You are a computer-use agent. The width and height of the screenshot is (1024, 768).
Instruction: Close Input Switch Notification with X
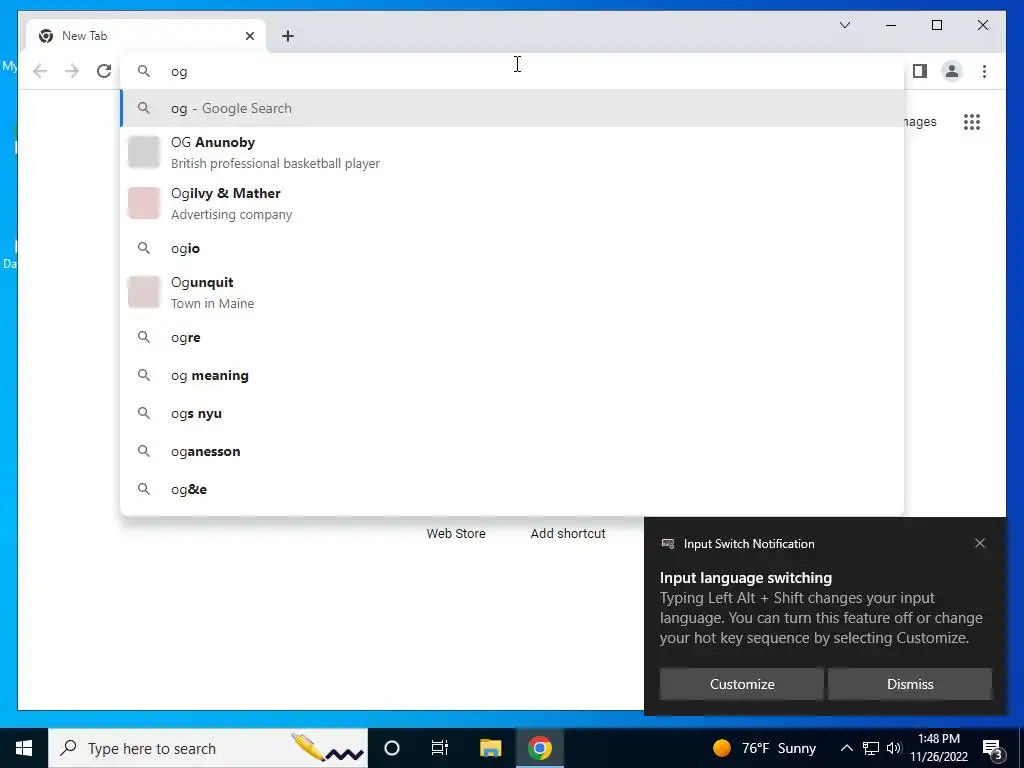pos(980,543)
